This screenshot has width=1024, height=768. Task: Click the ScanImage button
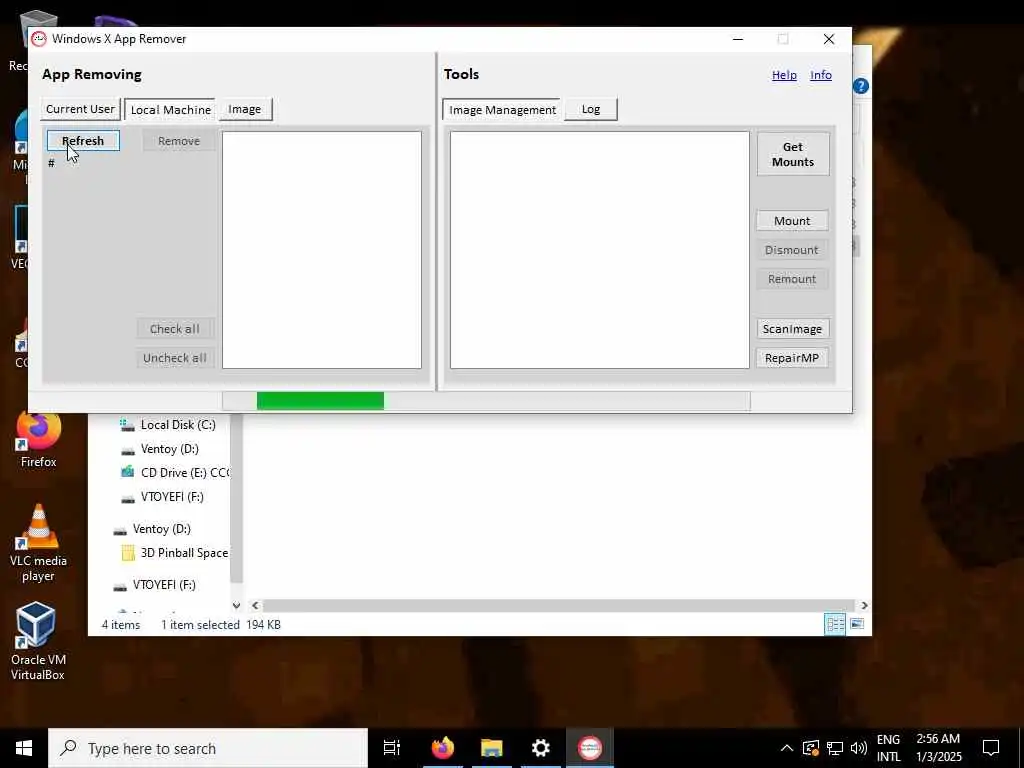(x=792, y=328)
